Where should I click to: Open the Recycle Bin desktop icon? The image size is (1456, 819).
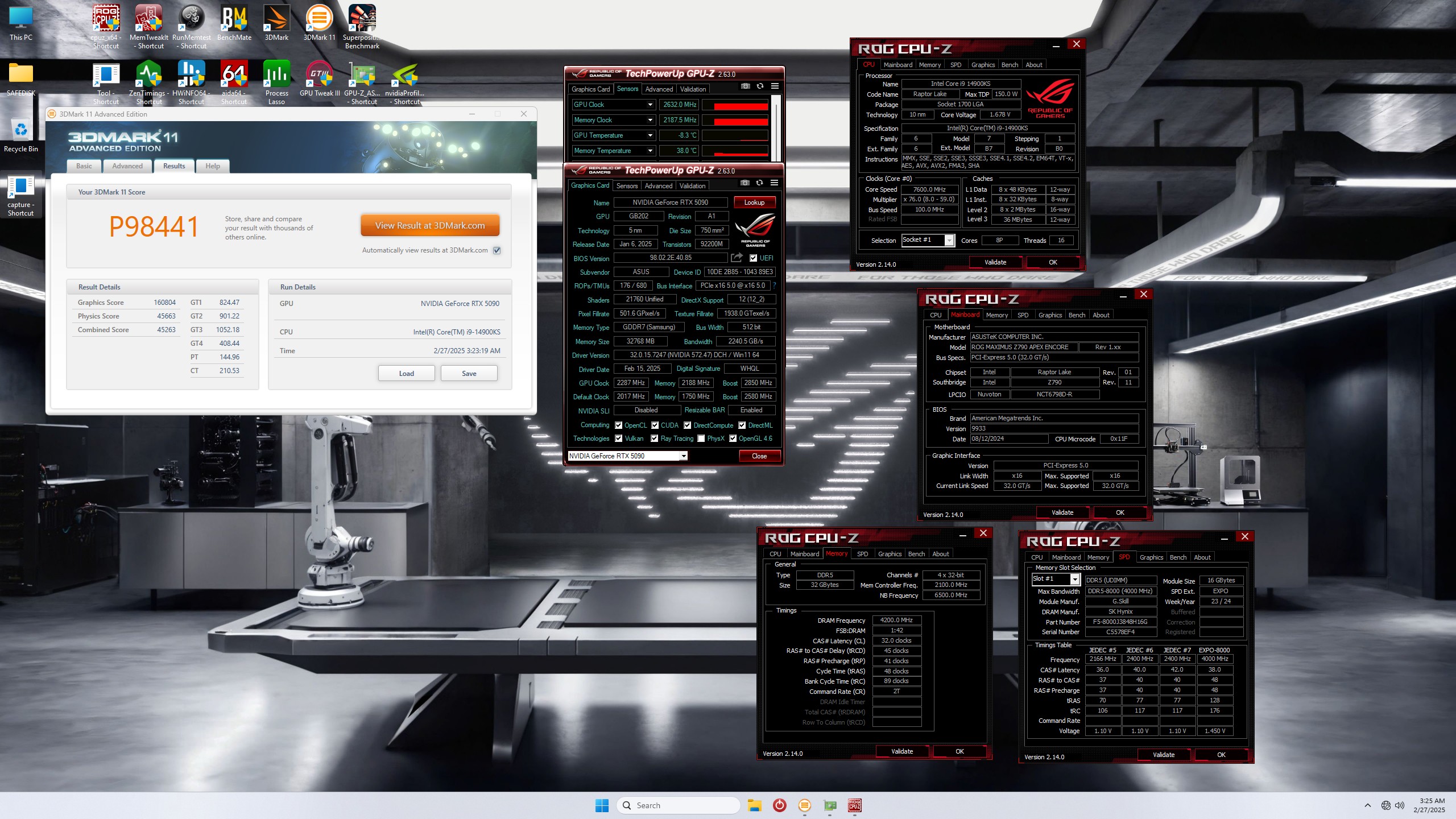click(x=21, y=135)
